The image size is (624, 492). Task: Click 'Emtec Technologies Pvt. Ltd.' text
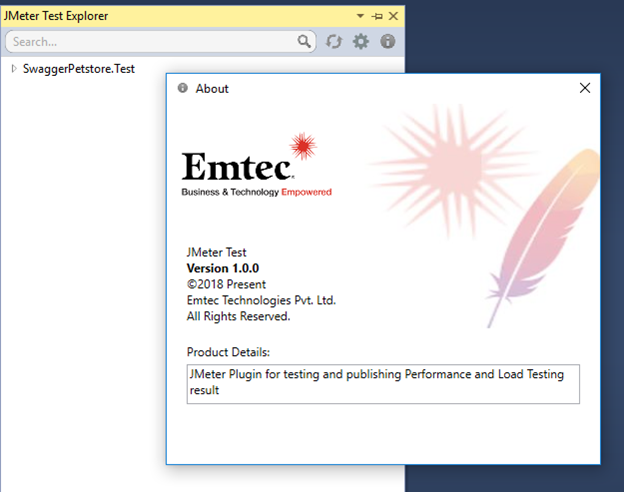(261, 300)
